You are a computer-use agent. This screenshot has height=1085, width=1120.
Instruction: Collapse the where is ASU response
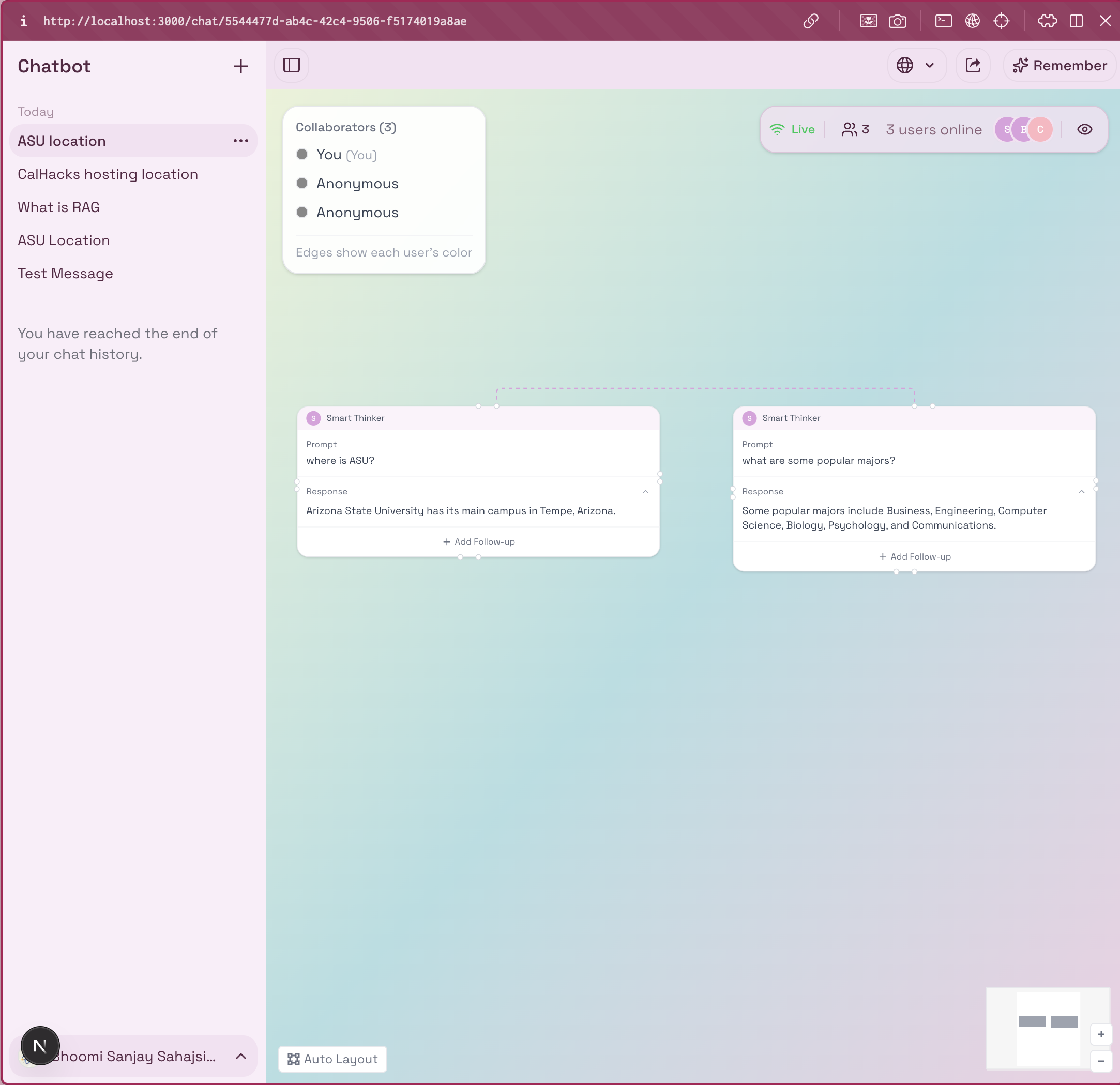645,492
